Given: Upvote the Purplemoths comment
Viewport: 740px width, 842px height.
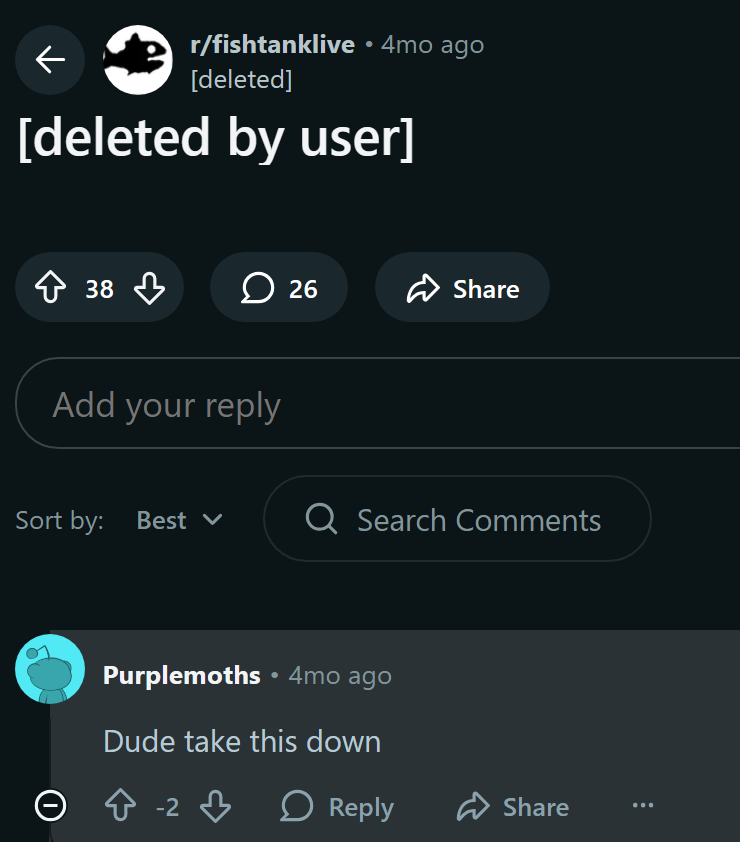Looking at the screenshot, I should click(x=120, y=807).
